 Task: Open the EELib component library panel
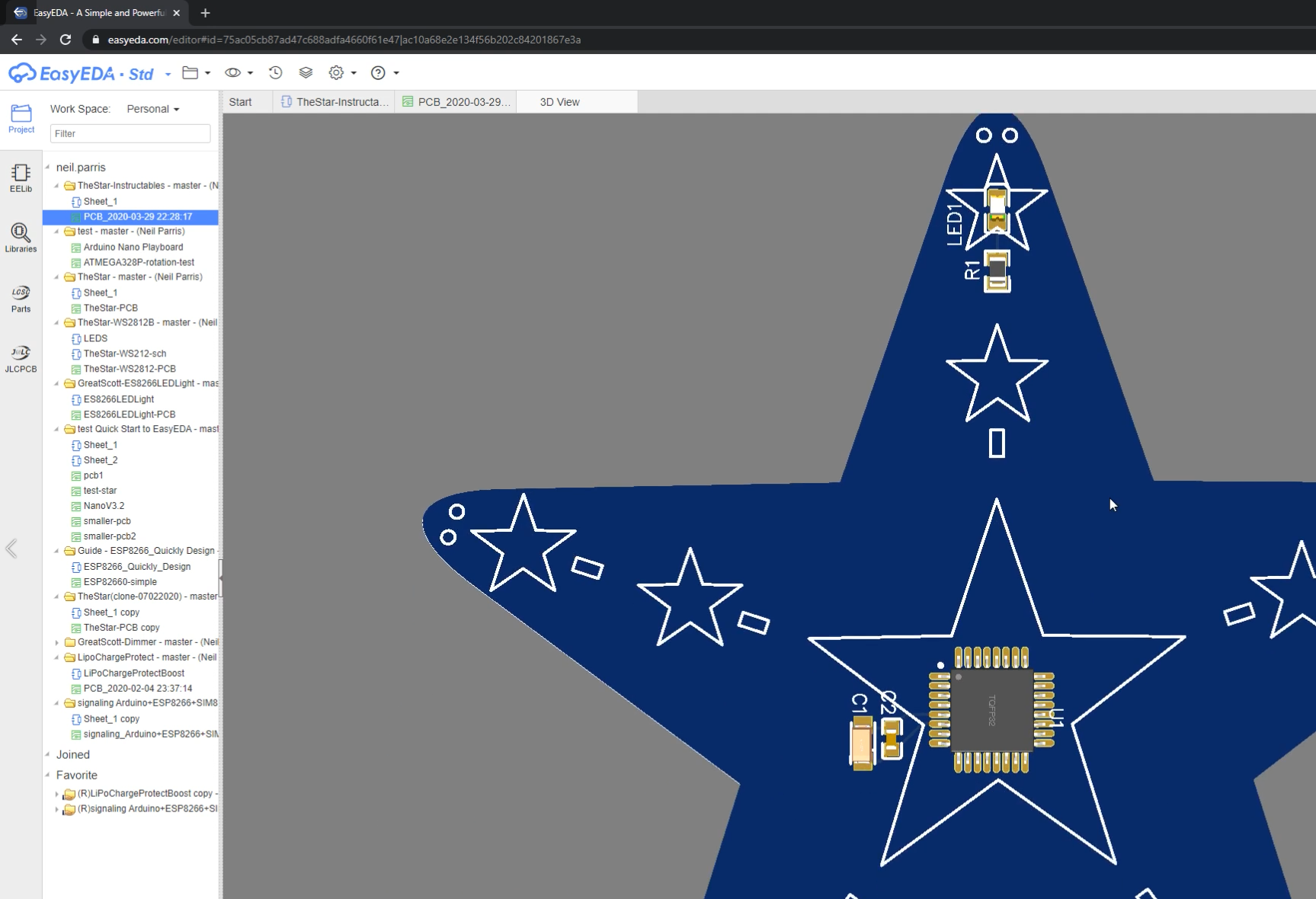pyautogui.click(x=21, y=177)
